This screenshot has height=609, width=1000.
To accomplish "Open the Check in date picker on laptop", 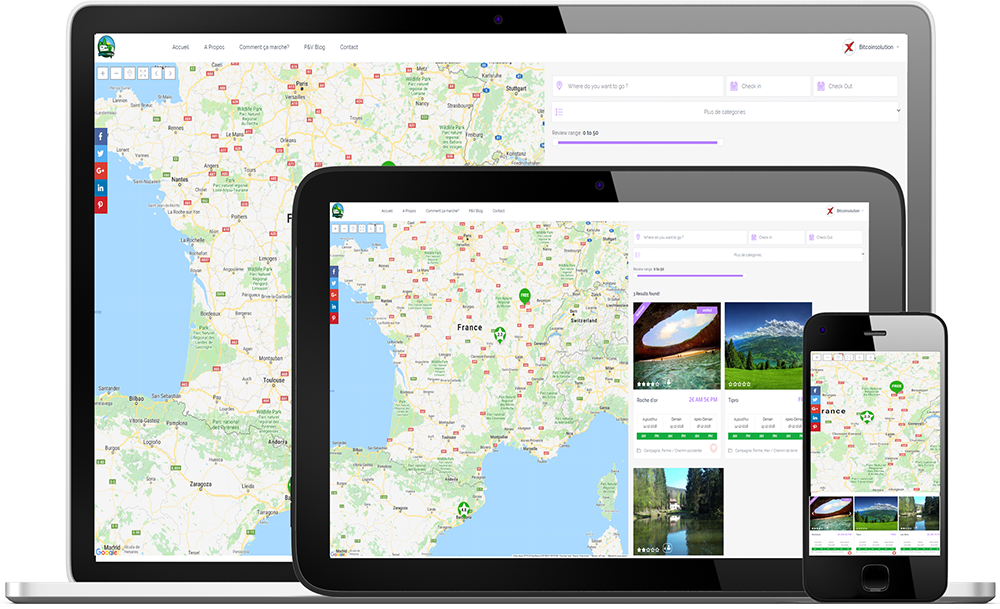I will coord(768,86).
